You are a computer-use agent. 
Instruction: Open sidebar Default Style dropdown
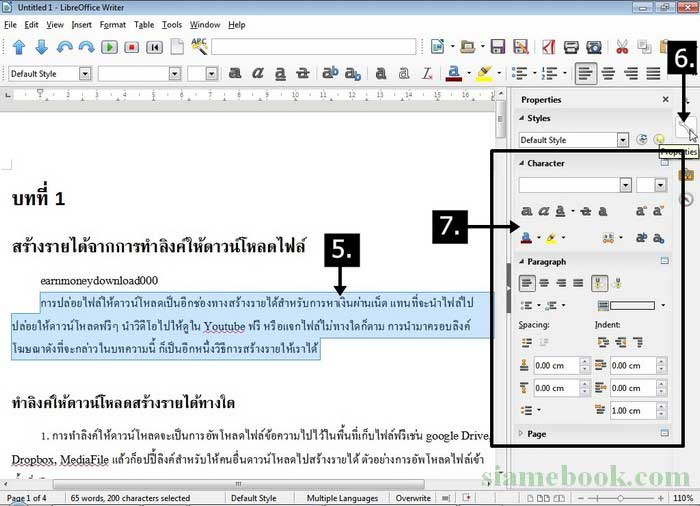[x=623, y=140]
